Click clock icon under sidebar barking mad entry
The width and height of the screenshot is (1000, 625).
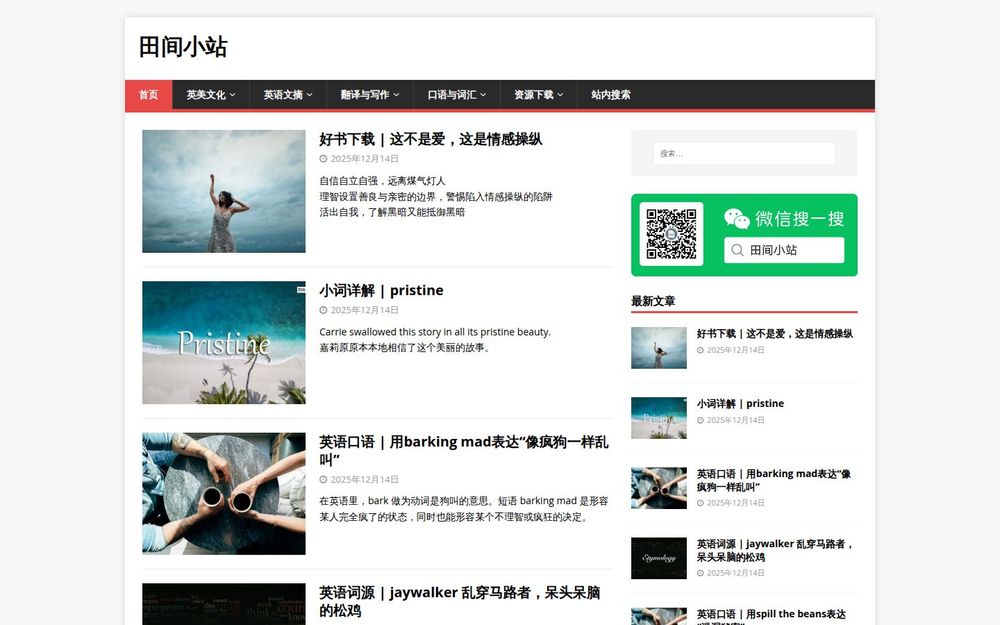point(700,503)
